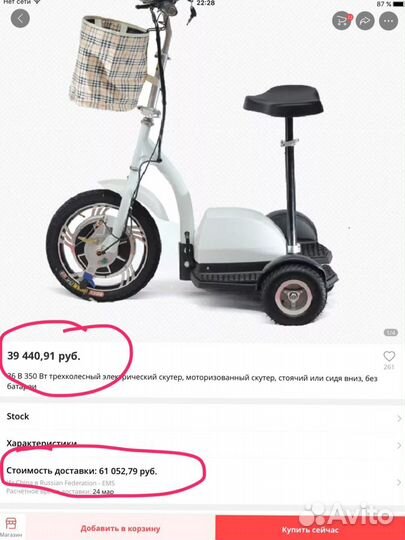This screenshot has height=540, width=405.
Task: Tap the image counter badge
Action: [391, 332]
